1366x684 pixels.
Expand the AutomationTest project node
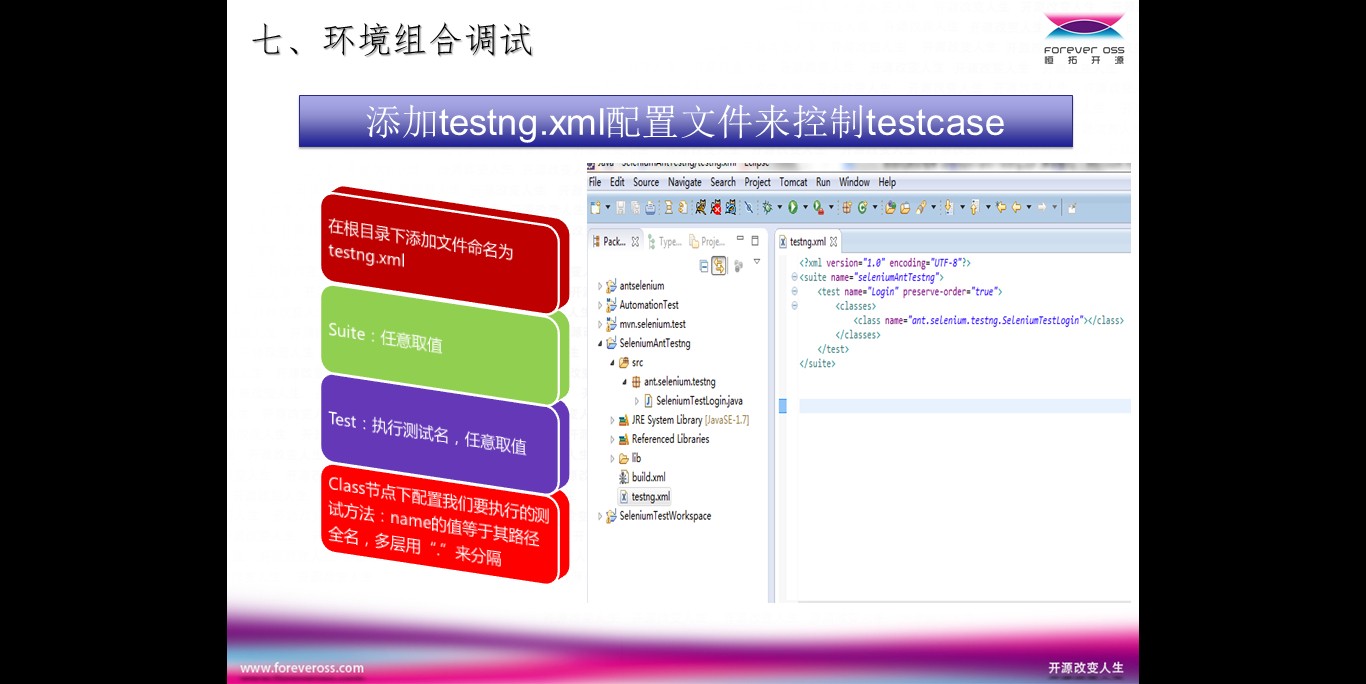(x=600, y=305)
